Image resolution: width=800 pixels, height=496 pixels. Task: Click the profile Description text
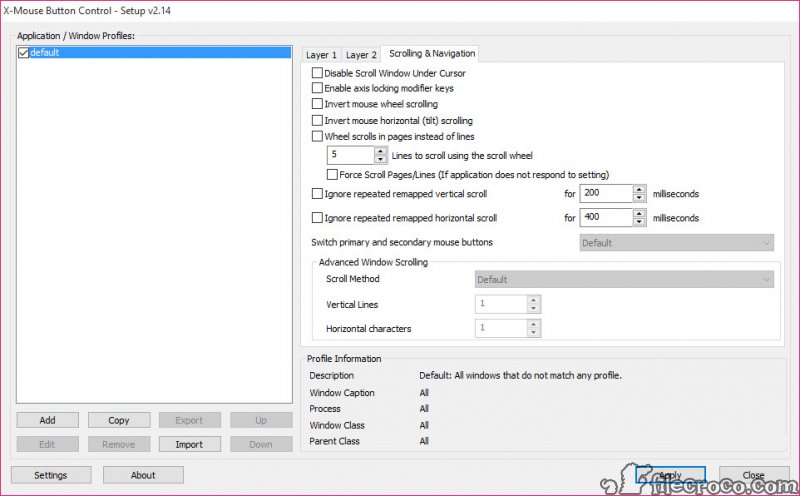pyautogui.click(x=520, y=375)
